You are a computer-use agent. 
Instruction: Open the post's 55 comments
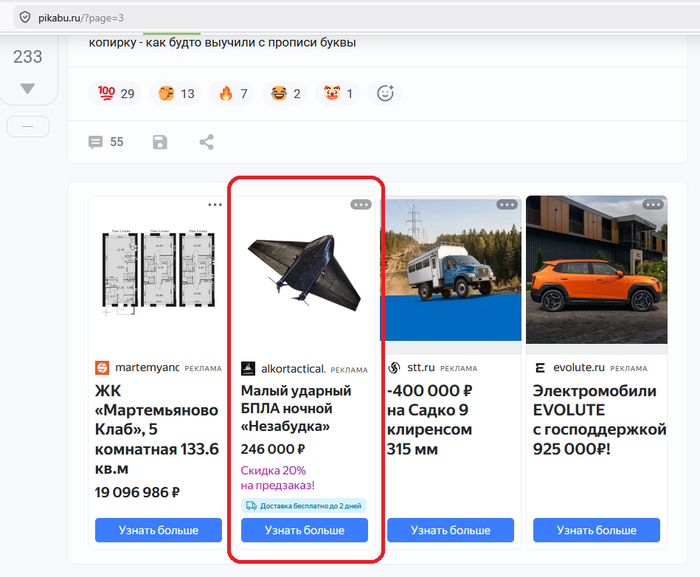(105, 142)
